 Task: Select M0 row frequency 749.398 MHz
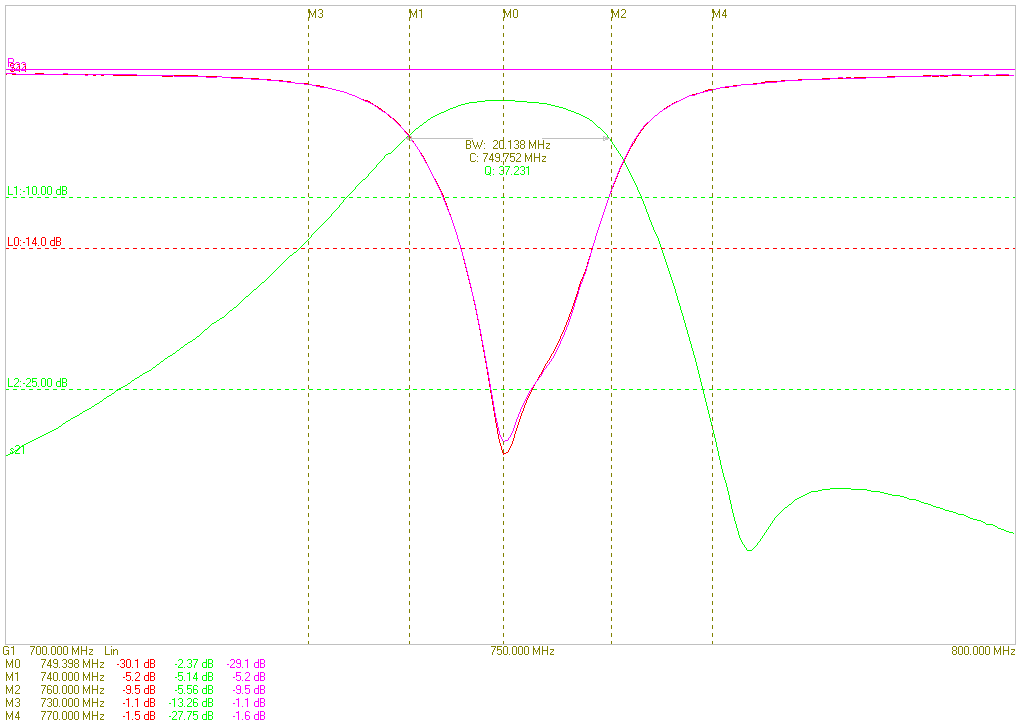tap(72, 664)
